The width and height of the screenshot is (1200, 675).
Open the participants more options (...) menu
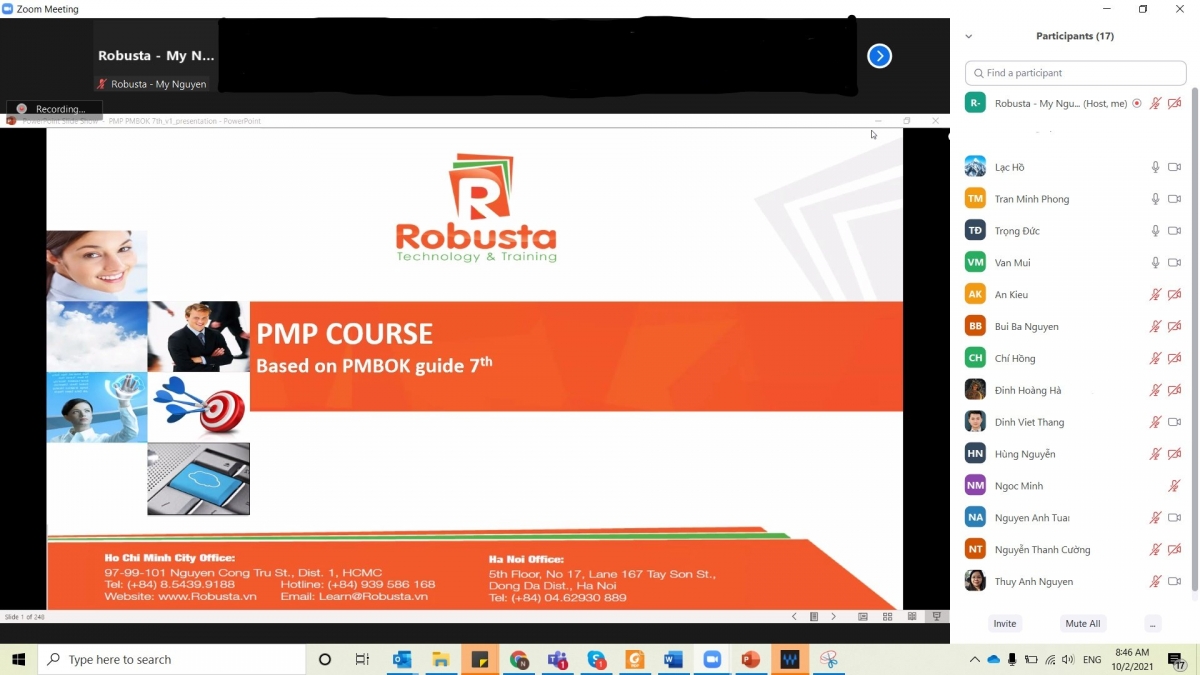tap(1153, 623)
